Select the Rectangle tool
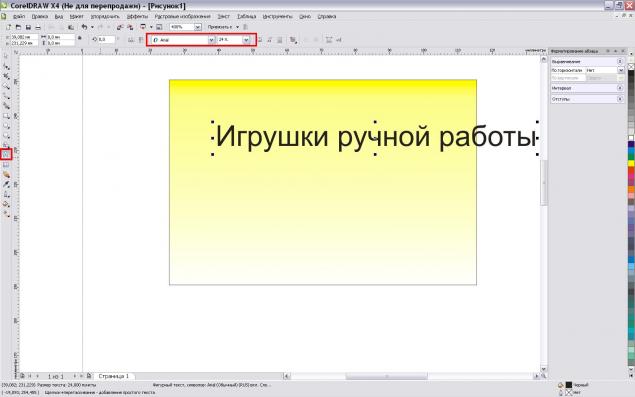The height and width of the screenshot is (397, 635). point(6,116)
